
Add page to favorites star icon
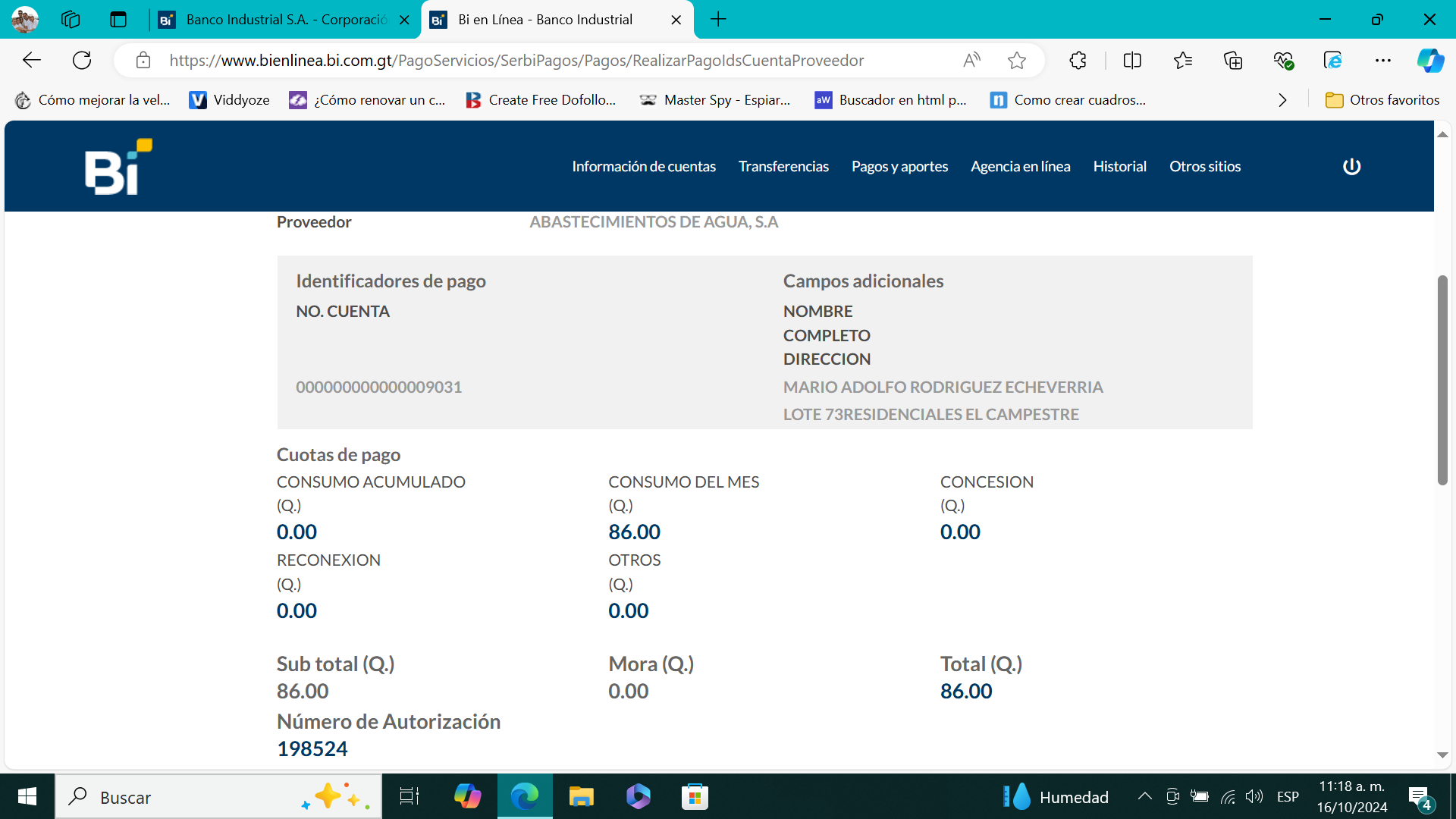[x=1017, y=61]
